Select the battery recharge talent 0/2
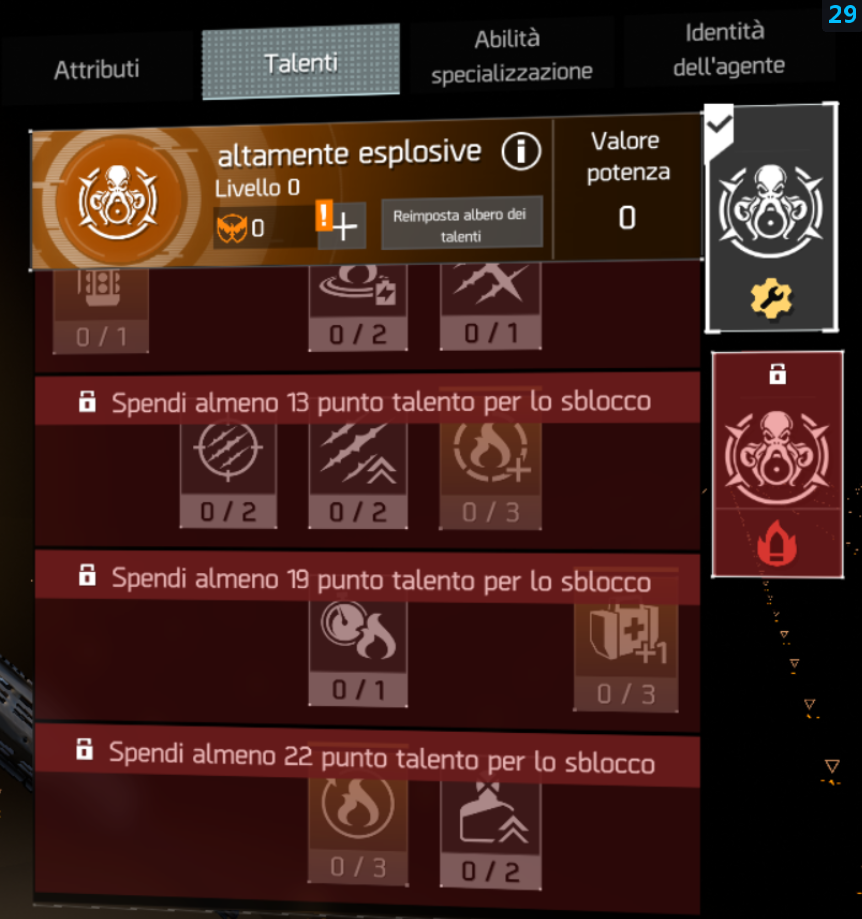 pos(358,307)
